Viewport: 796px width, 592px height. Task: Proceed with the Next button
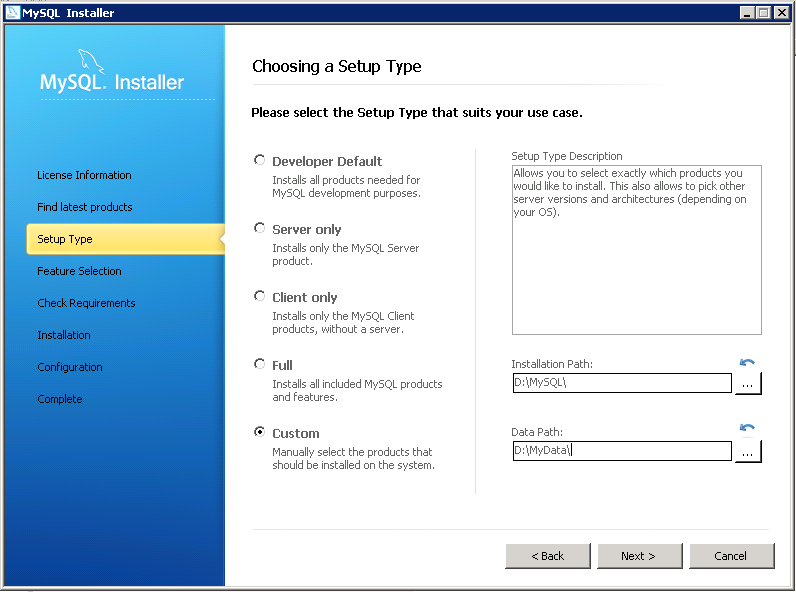[x=640, y=556]
